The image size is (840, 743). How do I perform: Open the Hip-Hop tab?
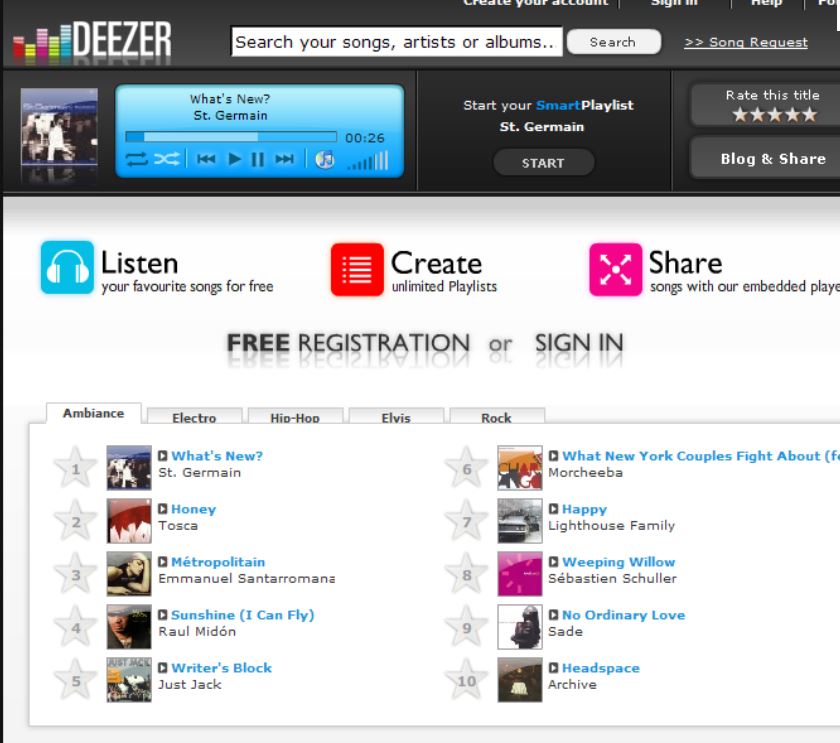click(295, 416)
